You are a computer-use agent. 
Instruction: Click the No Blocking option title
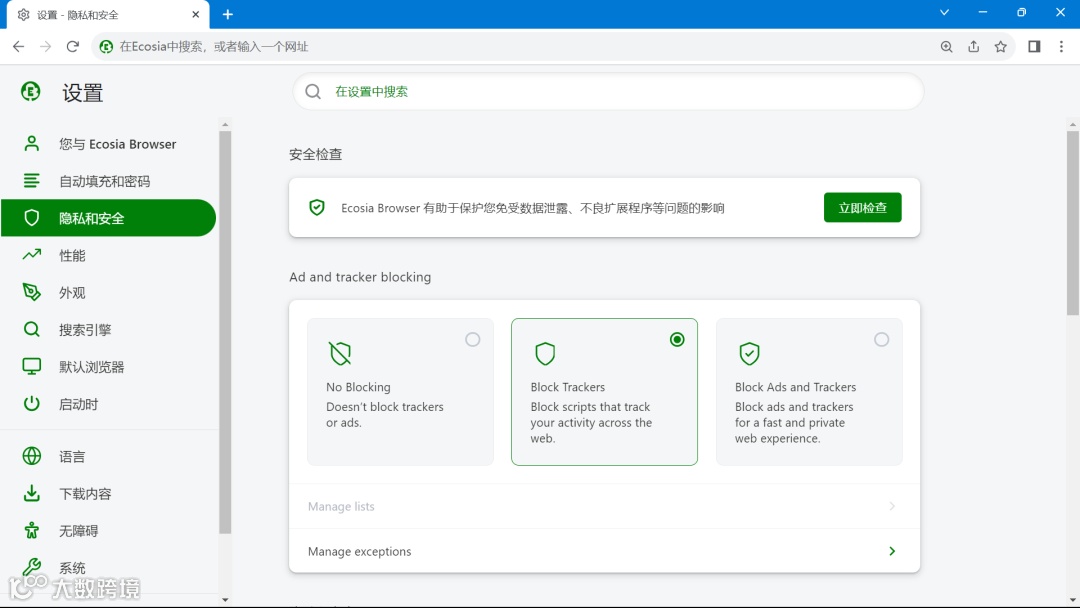[x=358, y=387]
